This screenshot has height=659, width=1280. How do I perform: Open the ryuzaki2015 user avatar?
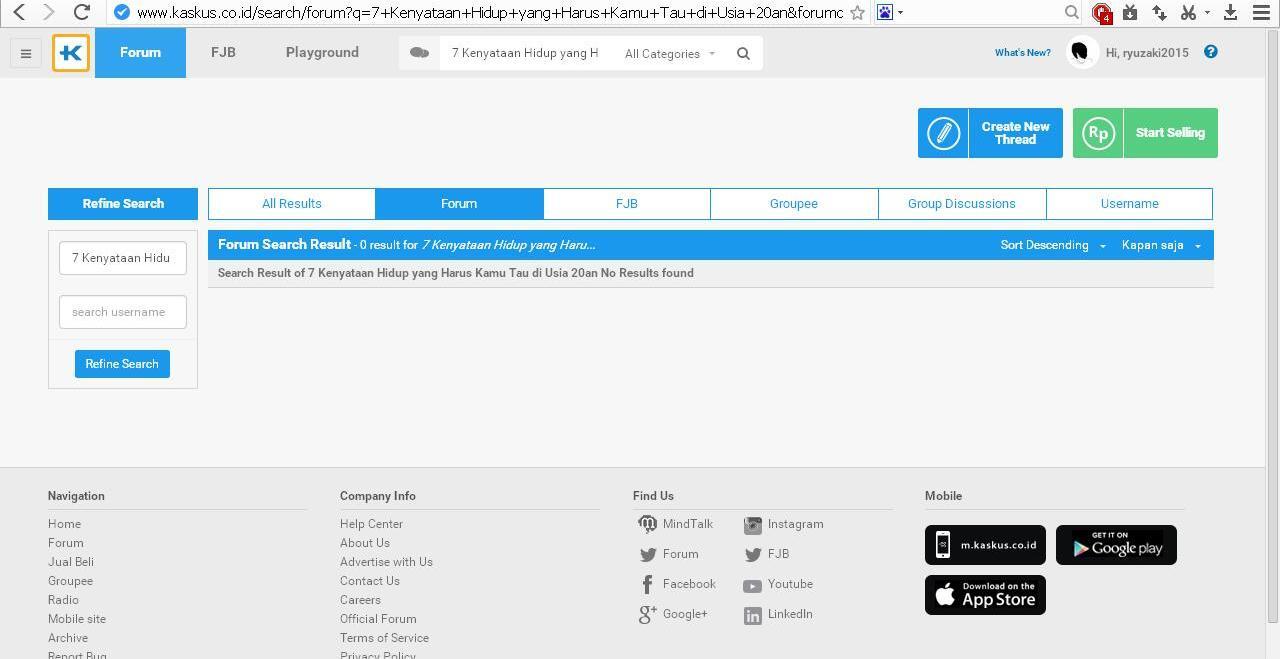coord(1081,53)
